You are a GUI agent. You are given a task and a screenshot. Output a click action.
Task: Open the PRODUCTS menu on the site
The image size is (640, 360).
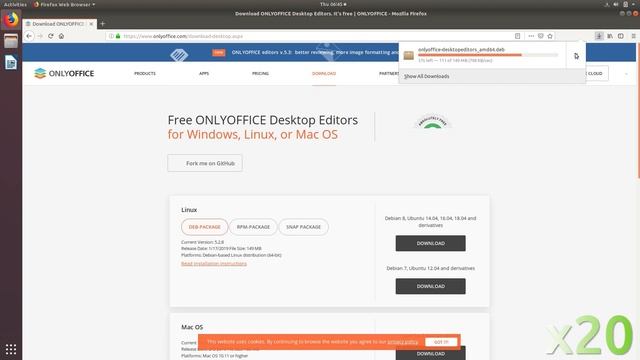pyautogui.click(x=145, y=73)
